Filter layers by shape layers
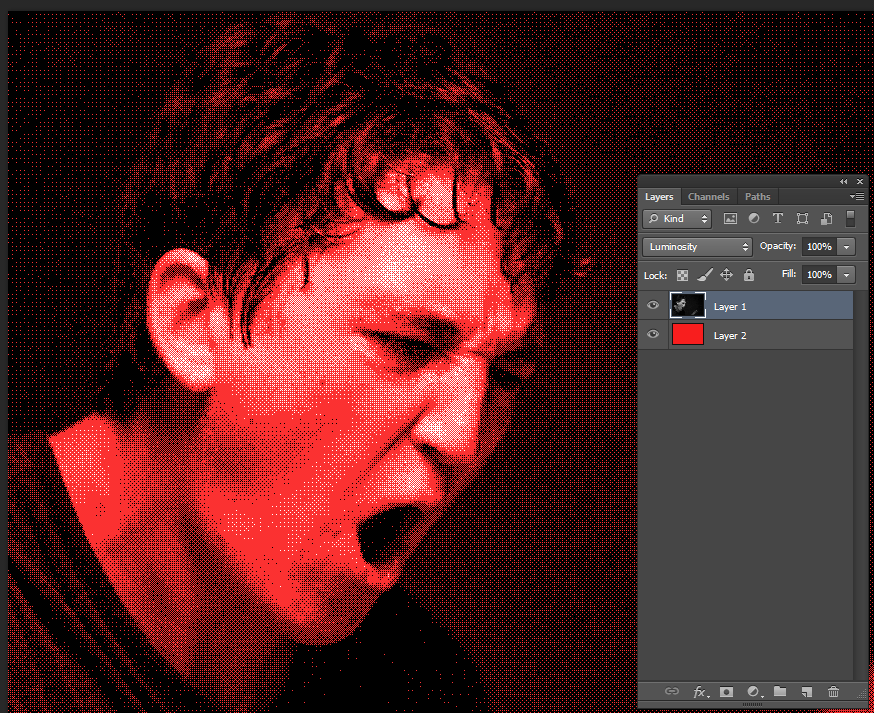 pos(802,219)
